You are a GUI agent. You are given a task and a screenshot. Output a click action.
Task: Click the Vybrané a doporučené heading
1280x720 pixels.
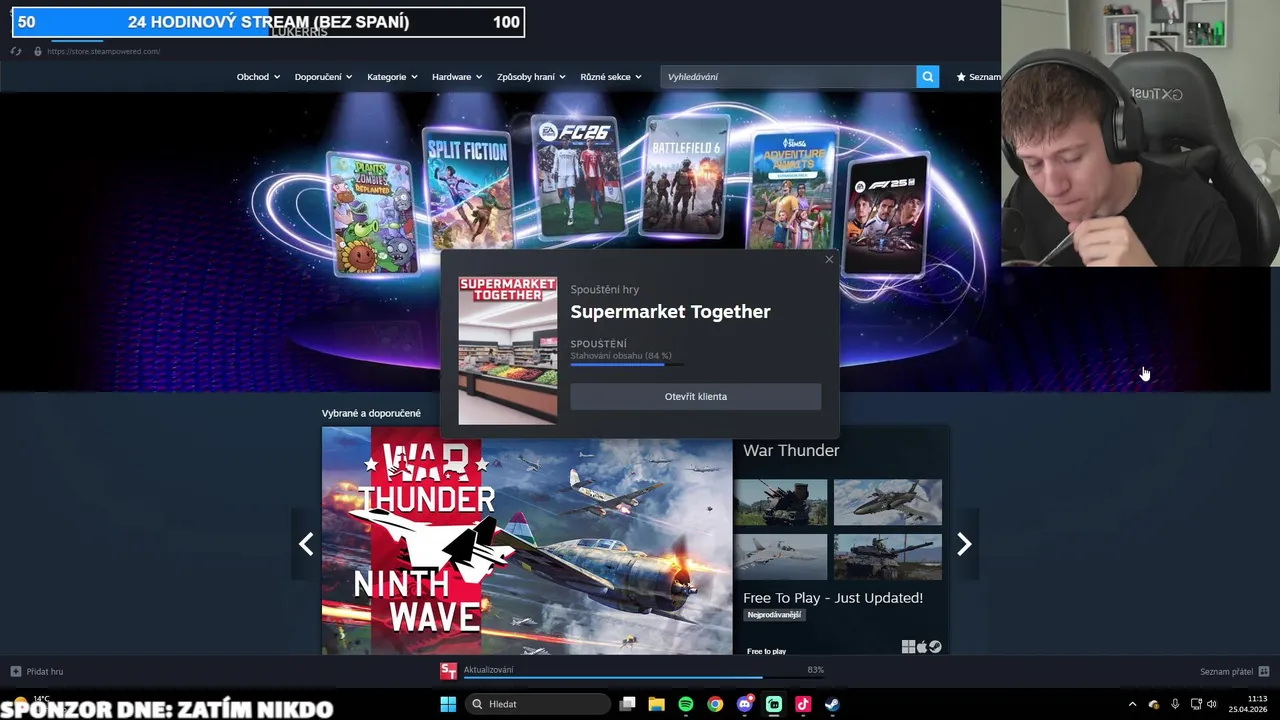(371, 413)
